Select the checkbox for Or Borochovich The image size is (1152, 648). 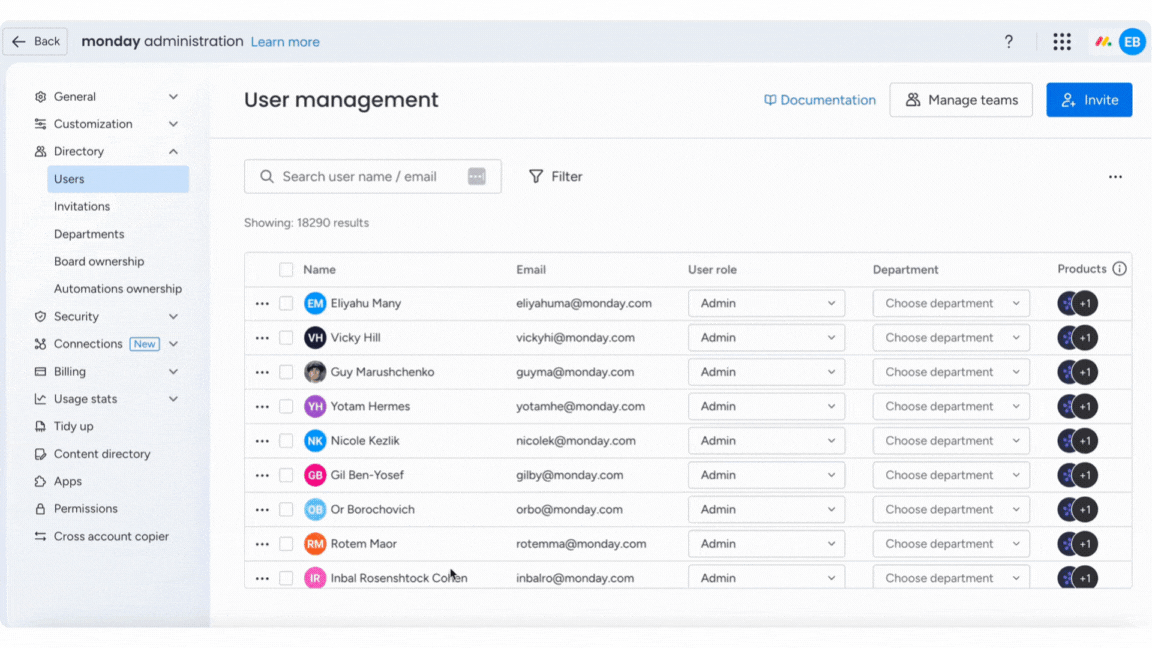[x=286, y=510]
